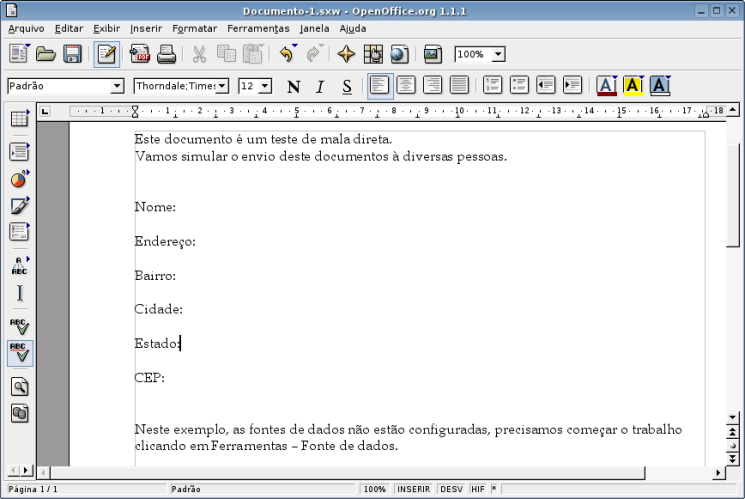Open the Ferramentas menu
Viewport: 745px width, 499px height.
(258, 29)
